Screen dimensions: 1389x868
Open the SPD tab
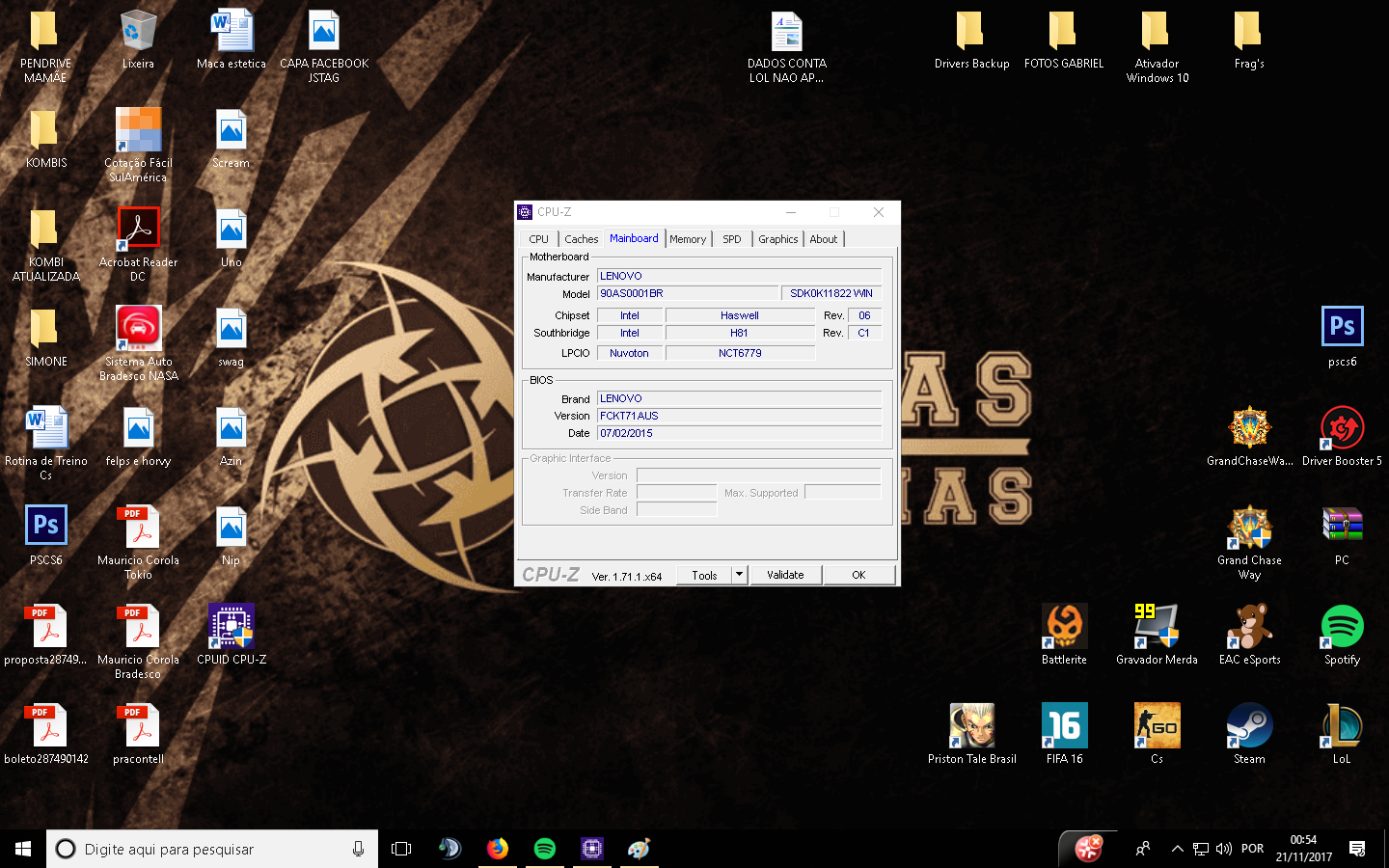[x=732, y=239]
